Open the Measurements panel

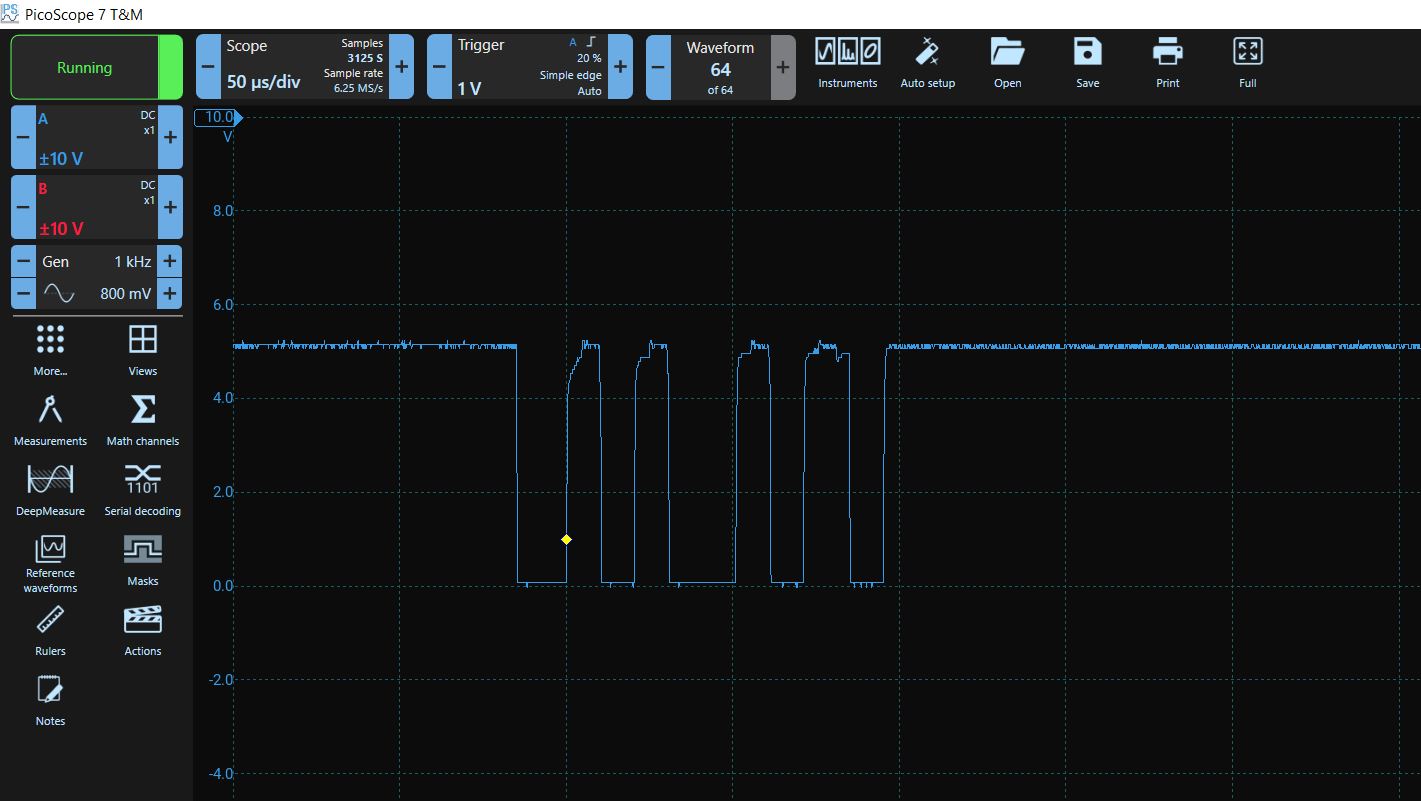coord(50,420)
